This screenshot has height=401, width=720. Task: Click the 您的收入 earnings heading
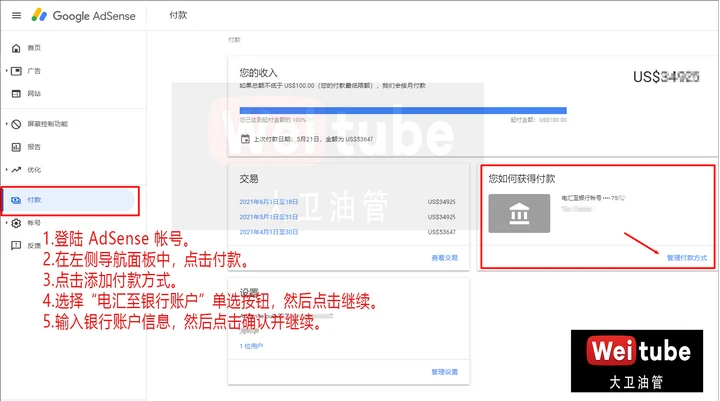coord(258,73)
